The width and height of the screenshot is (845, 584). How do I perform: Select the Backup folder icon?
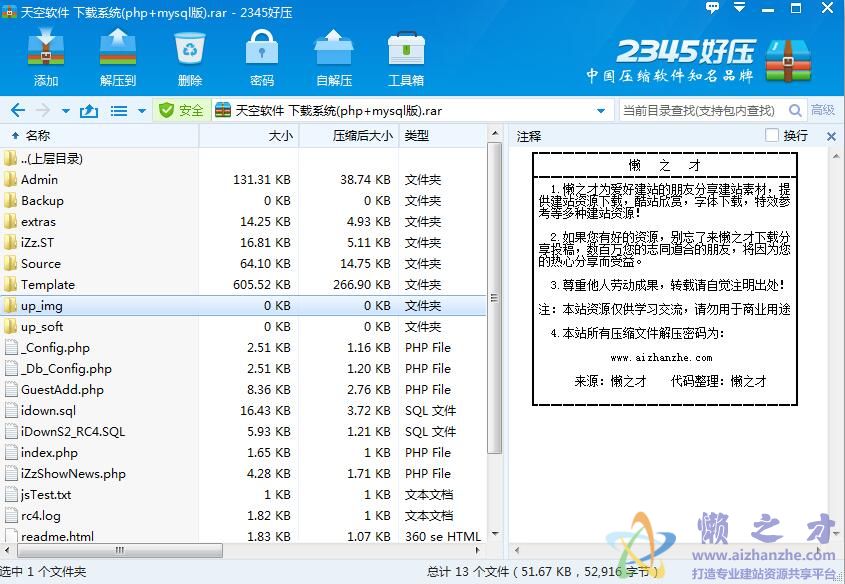click(x=10, y=200)
